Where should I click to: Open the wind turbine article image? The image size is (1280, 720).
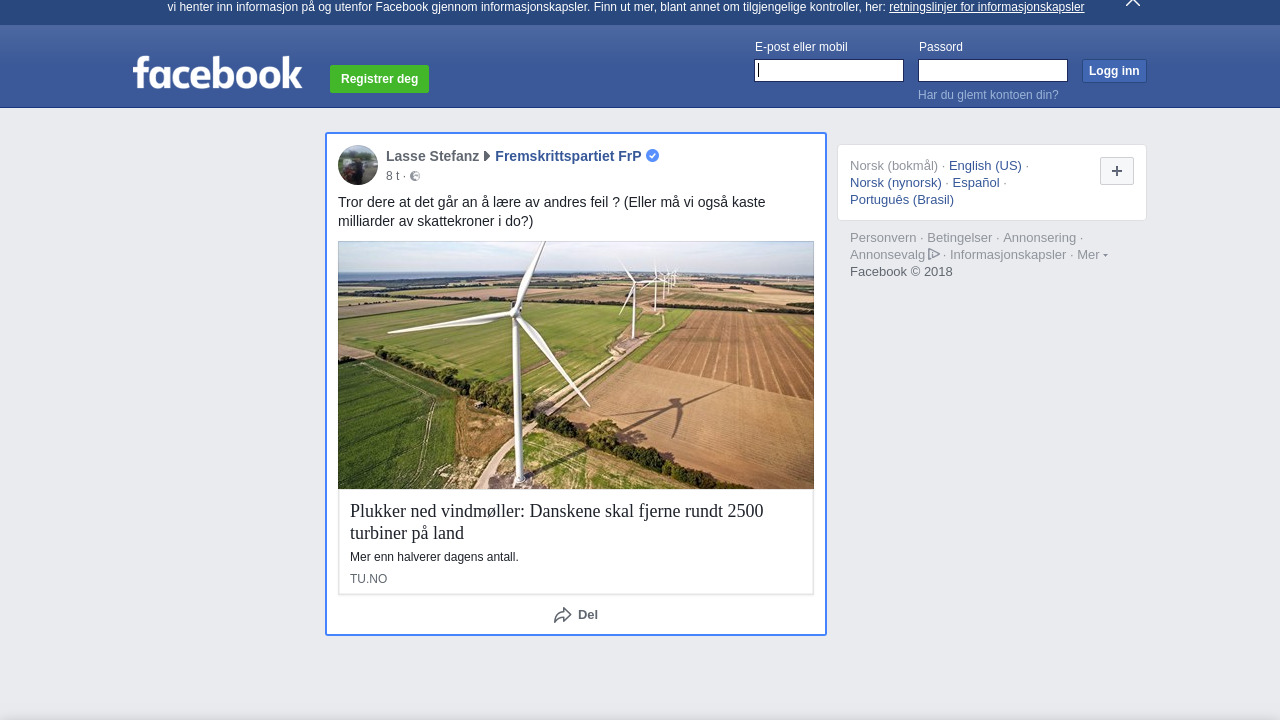coord(576,365)
